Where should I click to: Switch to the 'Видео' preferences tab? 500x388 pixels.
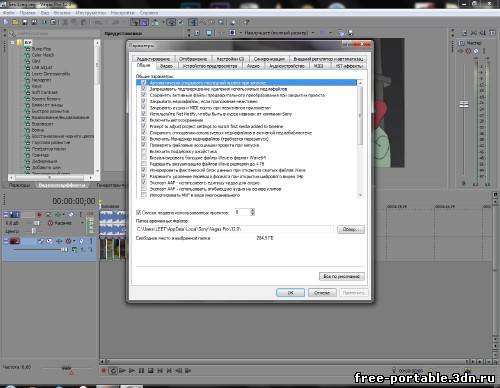(166, 66)
